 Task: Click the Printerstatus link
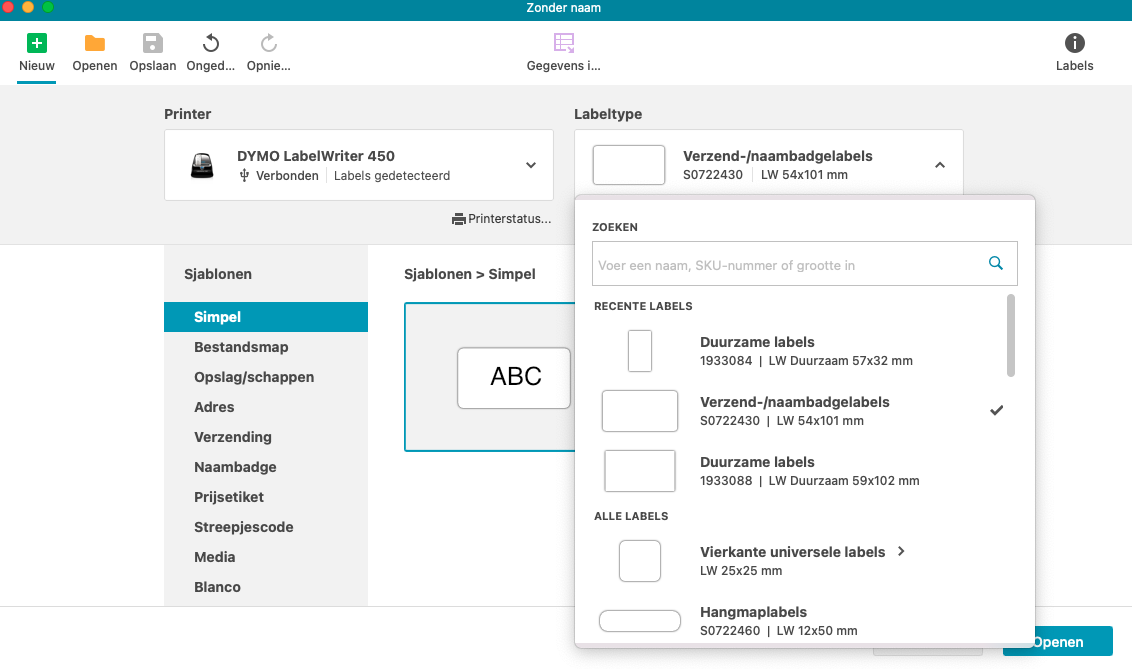502,219
